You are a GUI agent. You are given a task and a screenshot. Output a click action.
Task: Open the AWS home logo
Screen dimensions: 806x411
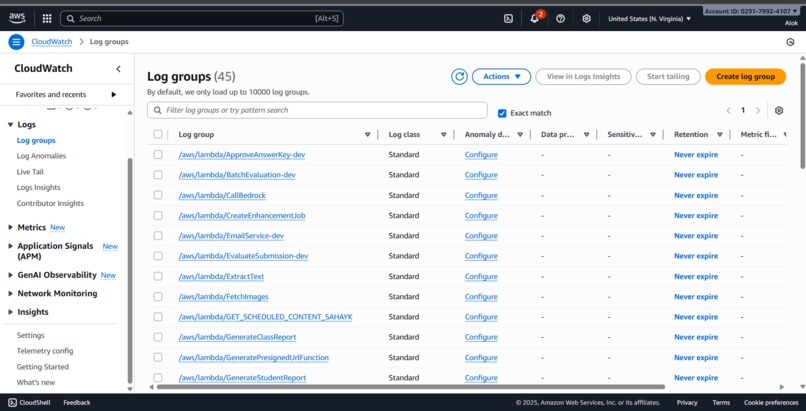[x=16, y=18]
